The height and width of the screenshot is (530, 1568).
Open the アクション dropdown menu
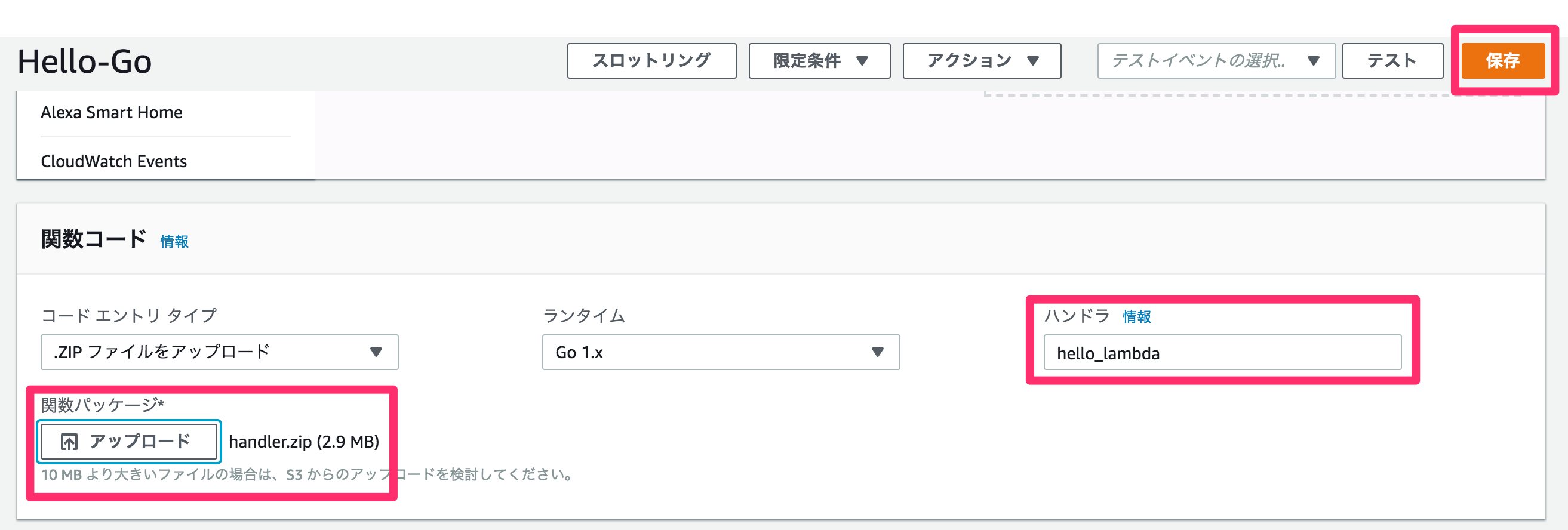click(982, 60)
